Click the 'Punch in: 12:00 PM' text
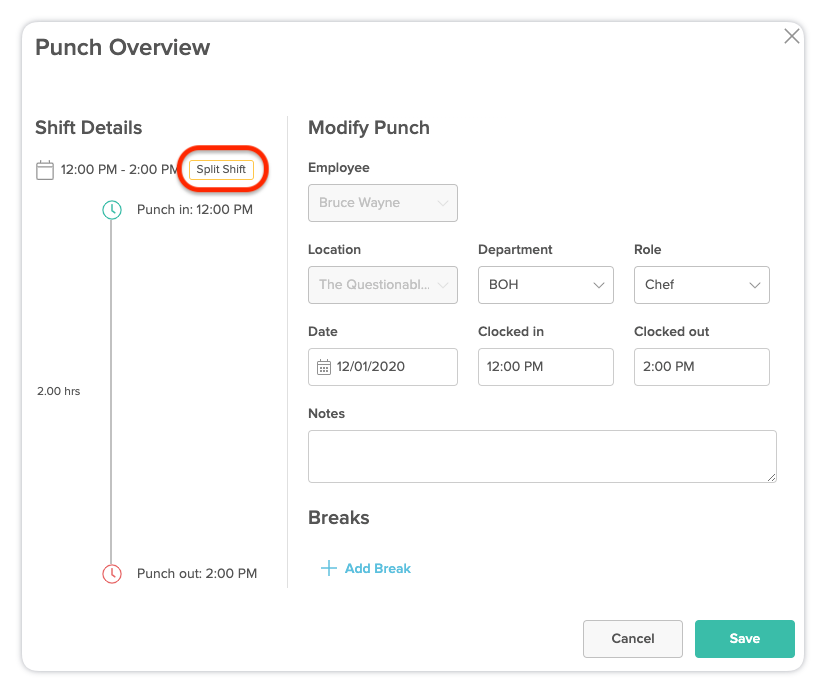The height and width of the screenshot is (693, 826). pyautogui.click(x=195, y=210)
